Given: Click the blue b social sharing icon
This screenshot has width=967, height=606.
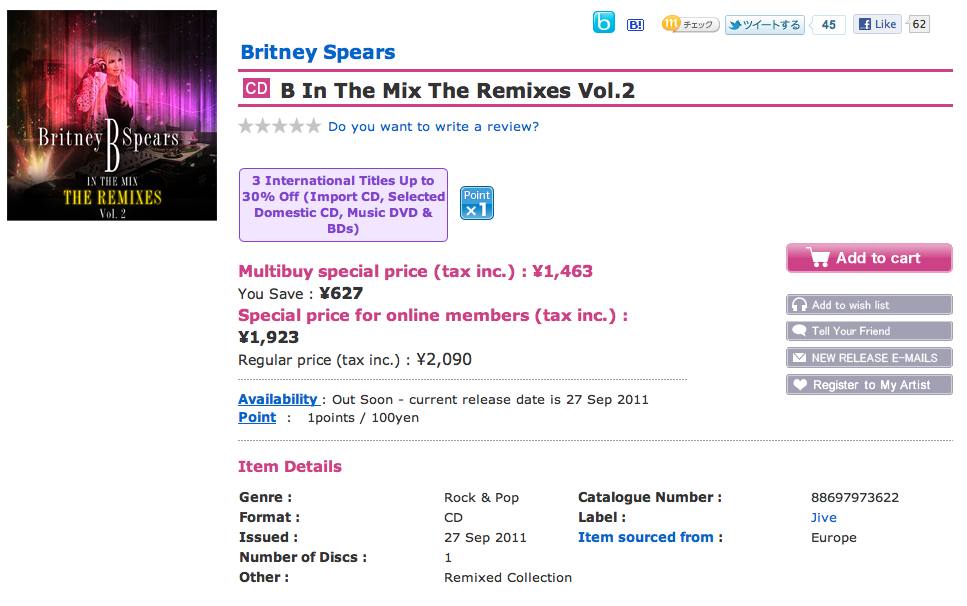Looking at the screenshot, I should coord(603,24).
